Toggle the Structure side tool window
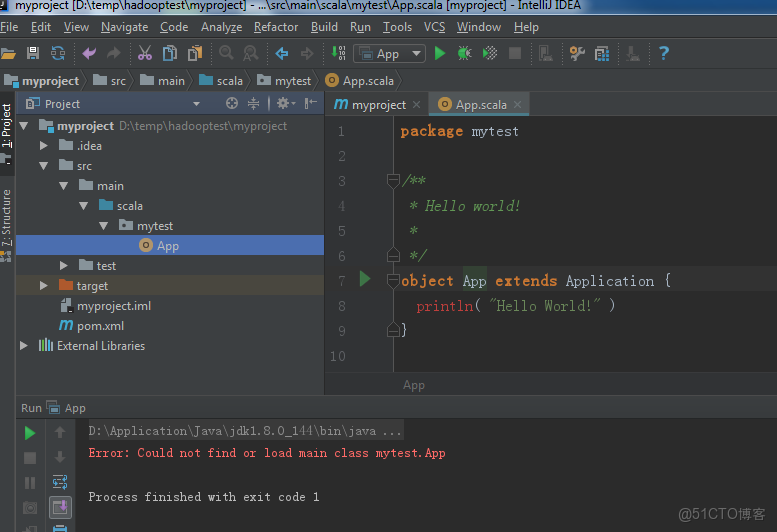 (7, 218)
